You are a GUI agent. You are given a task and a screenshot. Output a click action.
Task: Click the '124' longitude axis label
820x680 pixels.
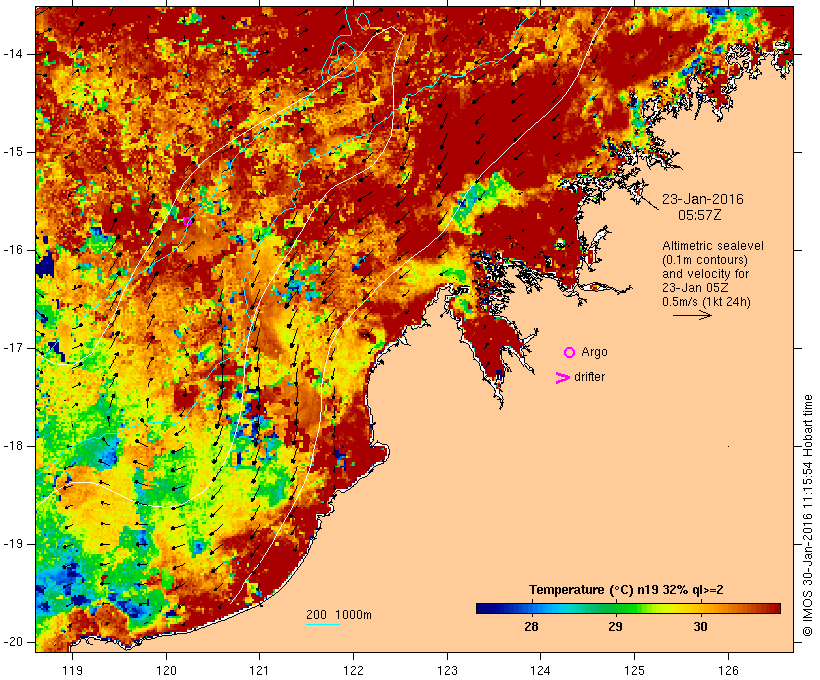(540, 671)
